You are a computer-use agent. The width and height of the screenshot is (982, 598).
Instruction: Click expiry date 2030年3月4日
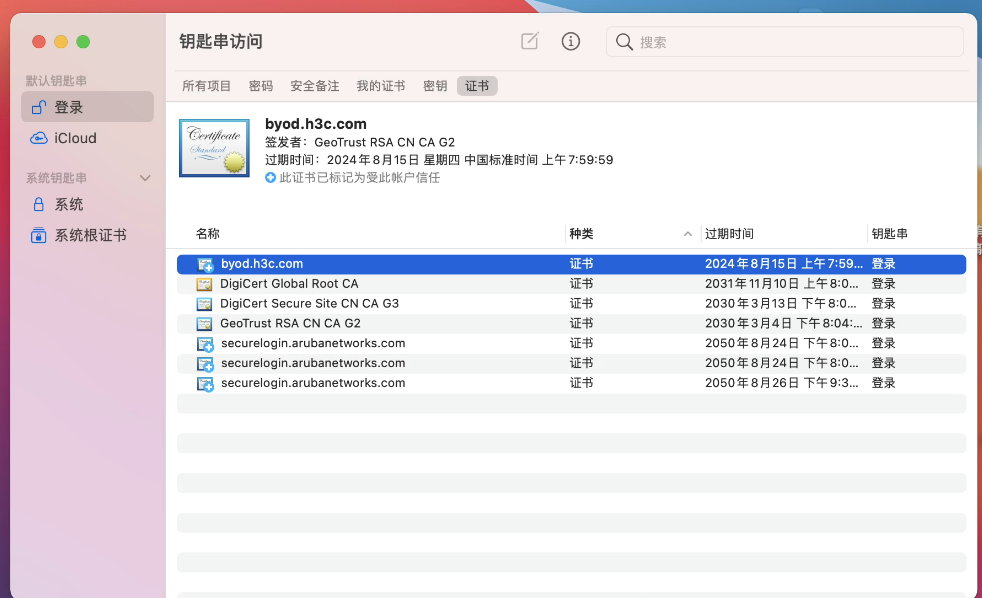pyautogui.click(x=783, y=324)
